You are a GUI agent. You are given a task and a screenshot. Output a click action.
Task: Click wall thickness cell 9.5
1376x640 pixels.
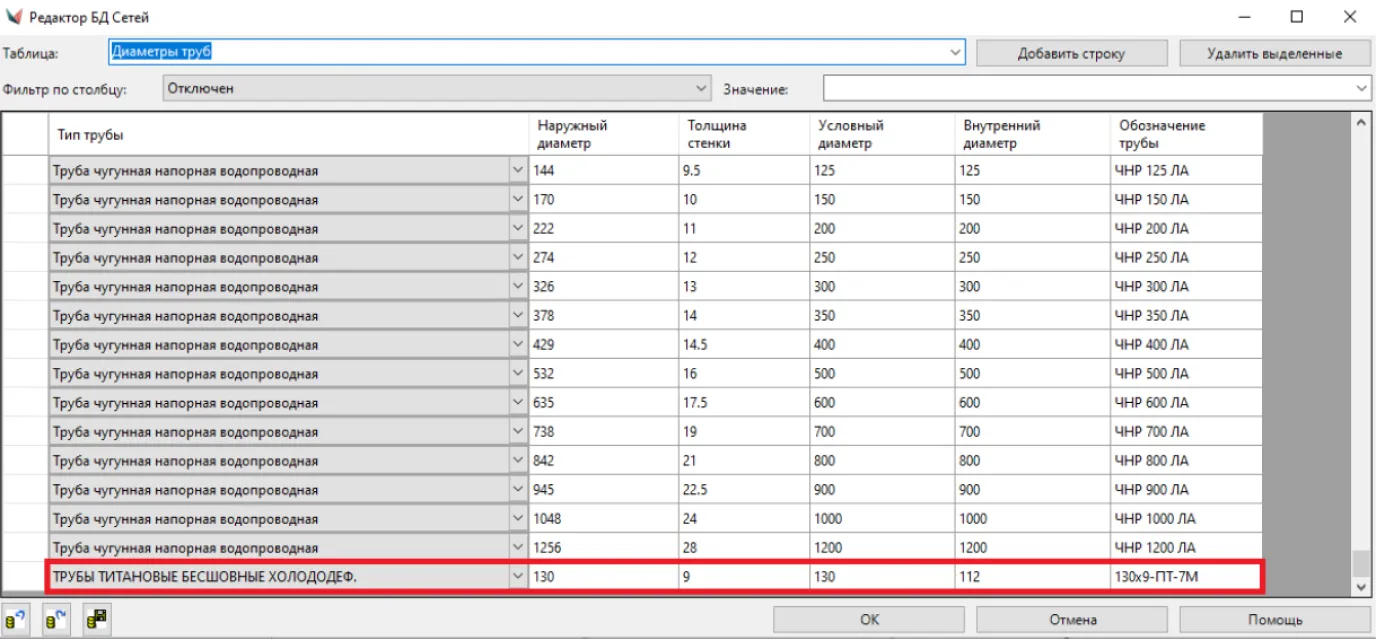[744, 170]
